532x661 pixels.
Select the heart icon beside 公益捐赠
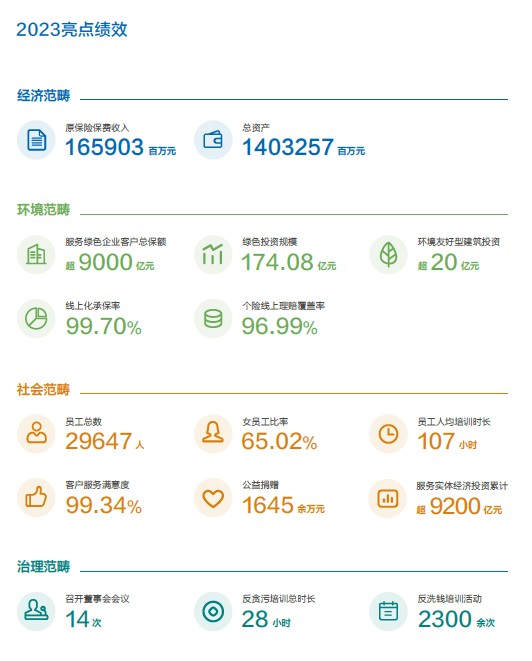[x=213, y=497]
